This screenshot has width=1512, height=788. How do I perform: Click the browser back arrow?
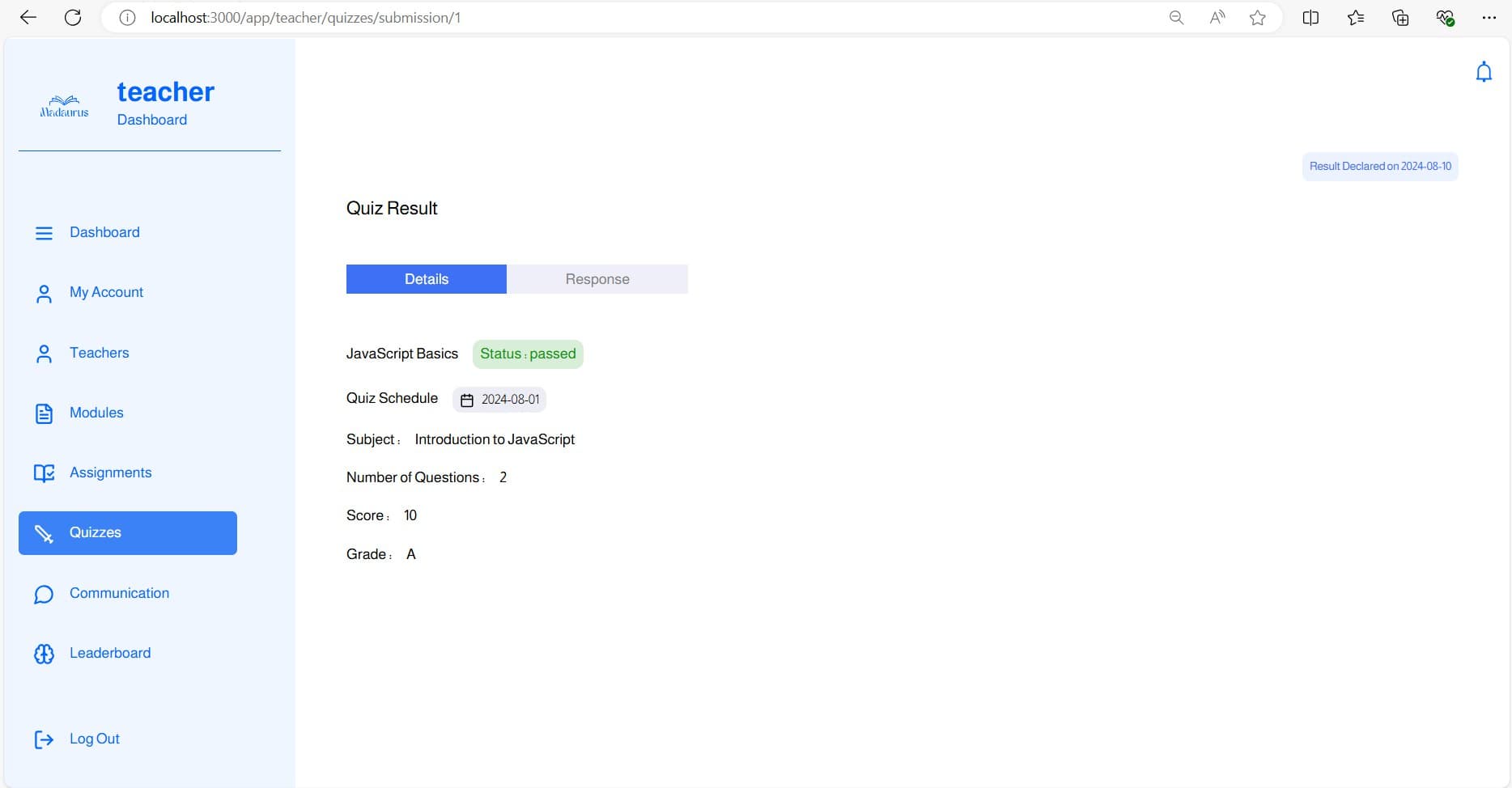[28, 18]
